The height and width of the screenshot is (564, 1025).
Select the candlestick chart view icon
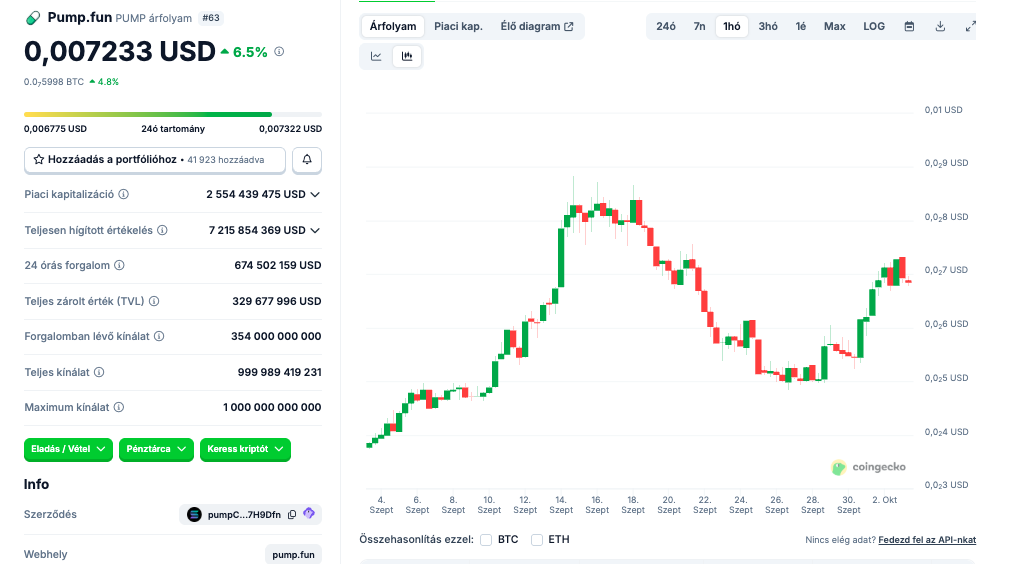pos(407,57)
